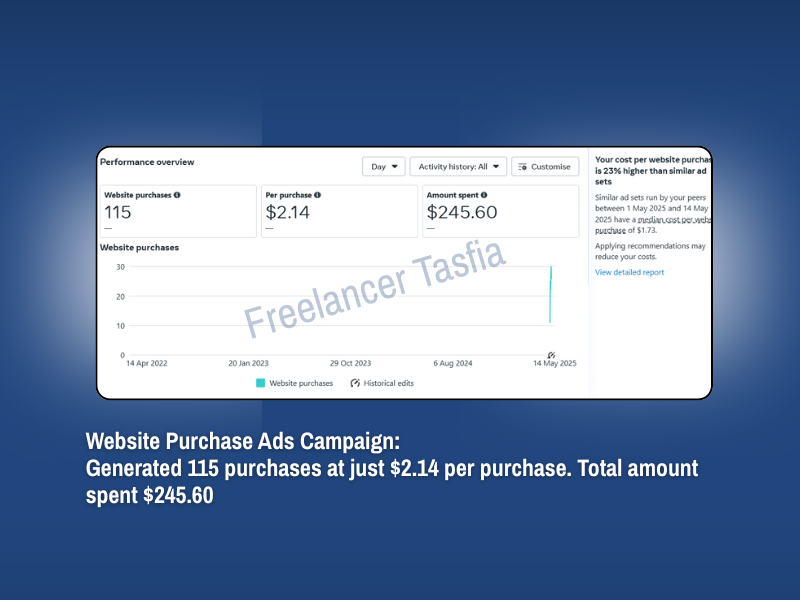The image size is (800, 600).
Task: Toggle the Historical edits legend label
Action: point(389,383)
